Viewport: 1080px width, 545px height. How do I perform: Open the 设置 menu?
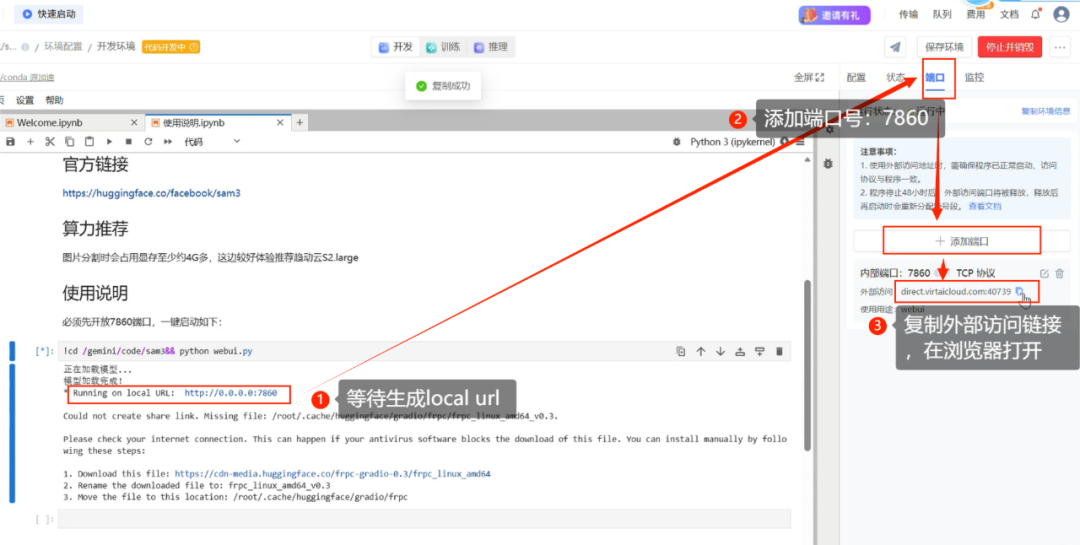pos(25,100)
